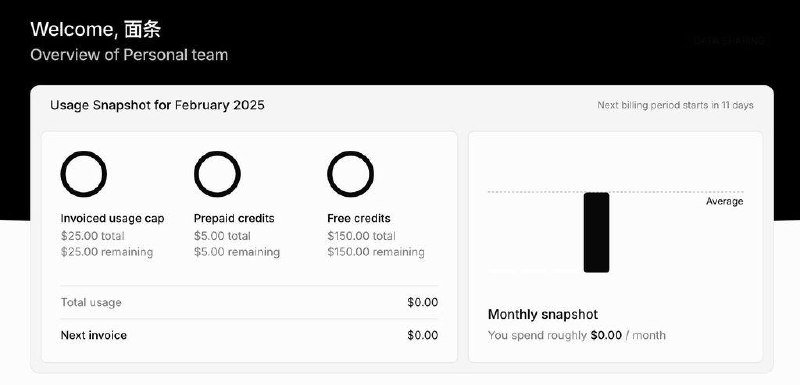Click the Free credits ring indicator

351,174
